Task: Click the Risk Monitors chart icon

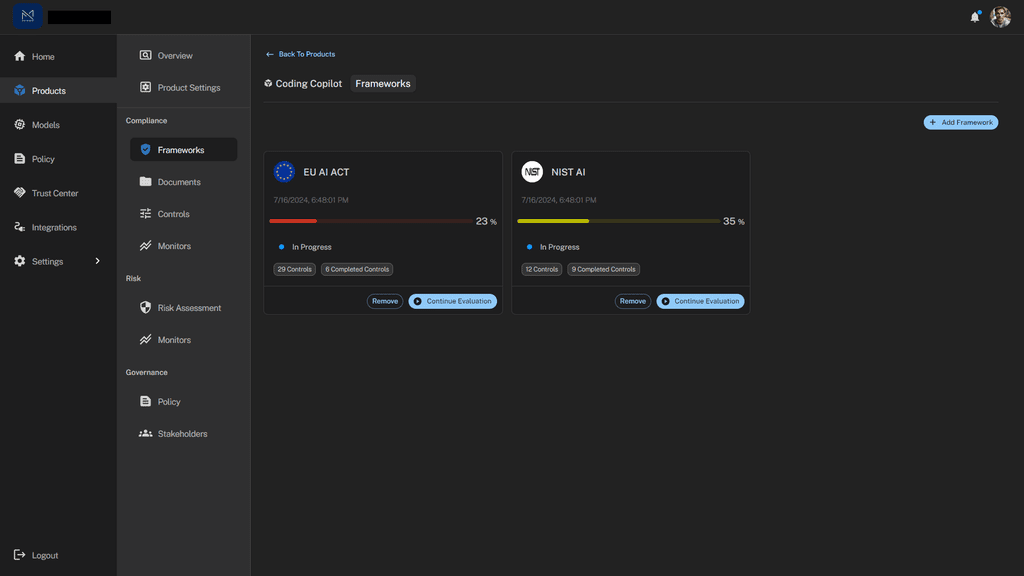Action: (x=145, y=339)
